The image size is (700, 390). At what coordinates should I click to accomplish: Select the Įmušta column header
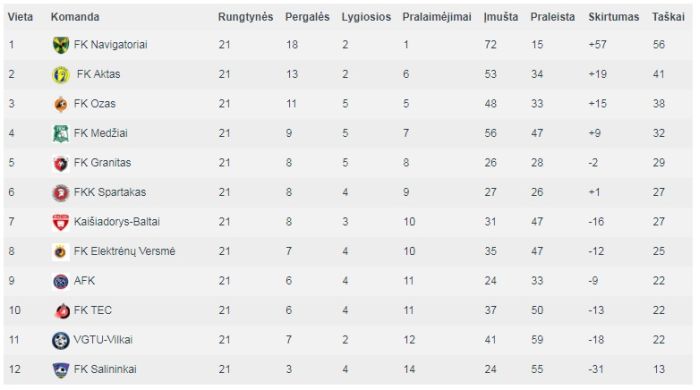(501, 17)
